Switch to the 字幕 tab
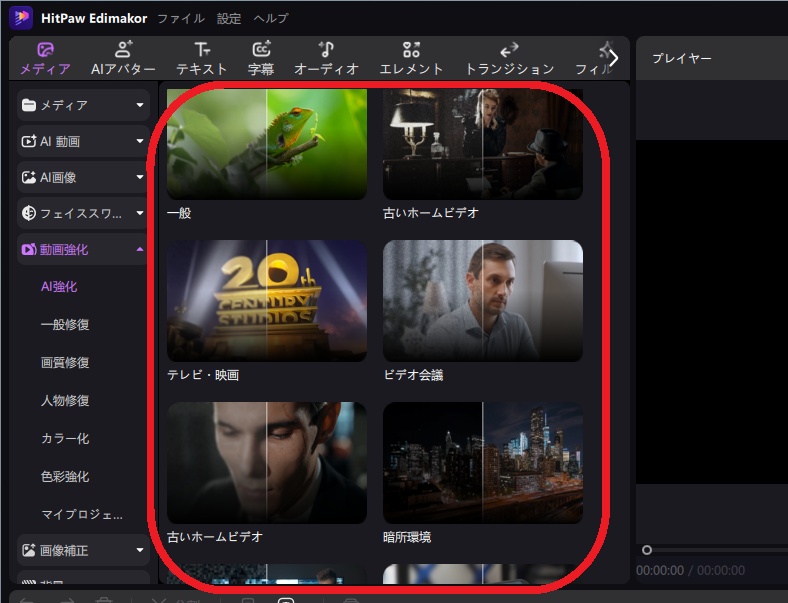This screenshot has height=603, width=788. click(261, 58)
